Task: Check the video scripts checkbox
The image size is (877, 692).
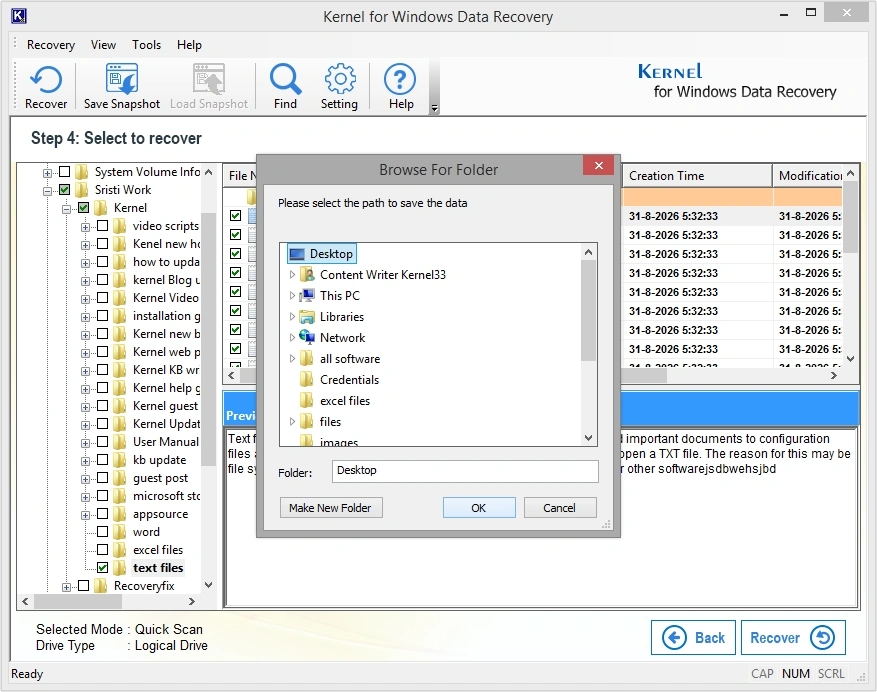Action: tap(102, 225)
